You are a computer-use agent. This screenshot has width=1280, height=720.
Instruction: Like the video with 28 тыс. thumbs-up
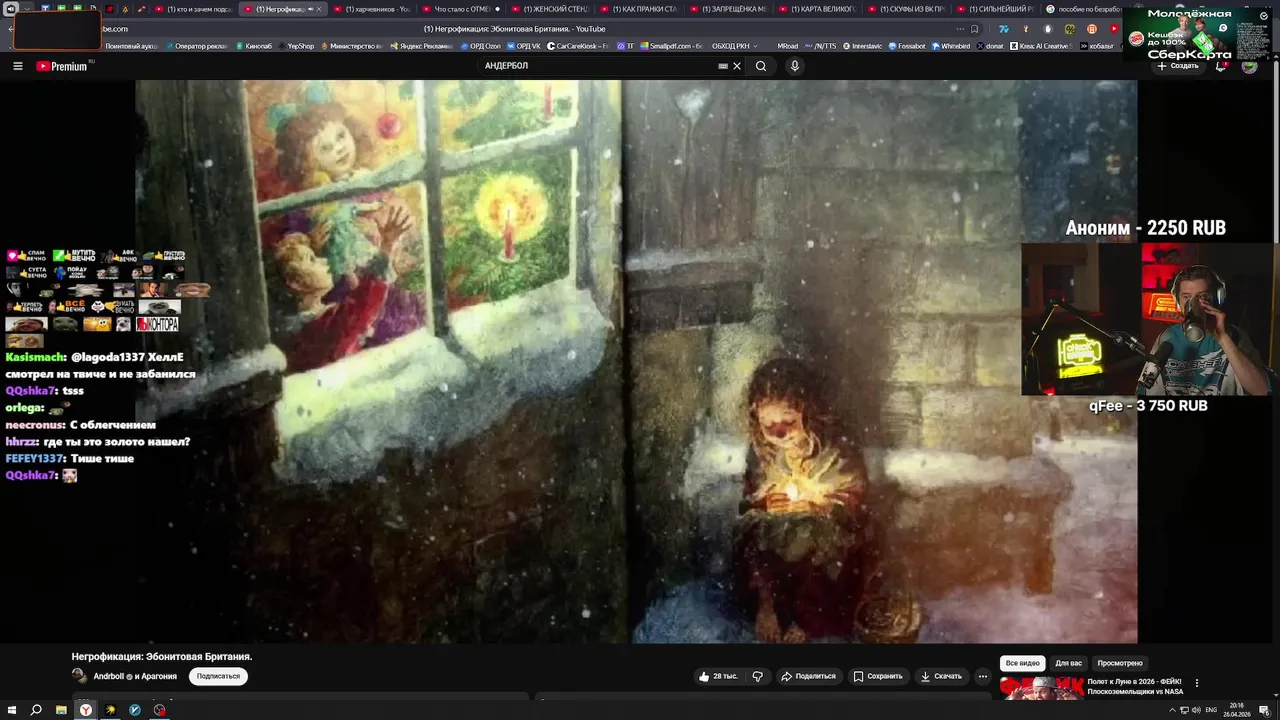point(718,676)
